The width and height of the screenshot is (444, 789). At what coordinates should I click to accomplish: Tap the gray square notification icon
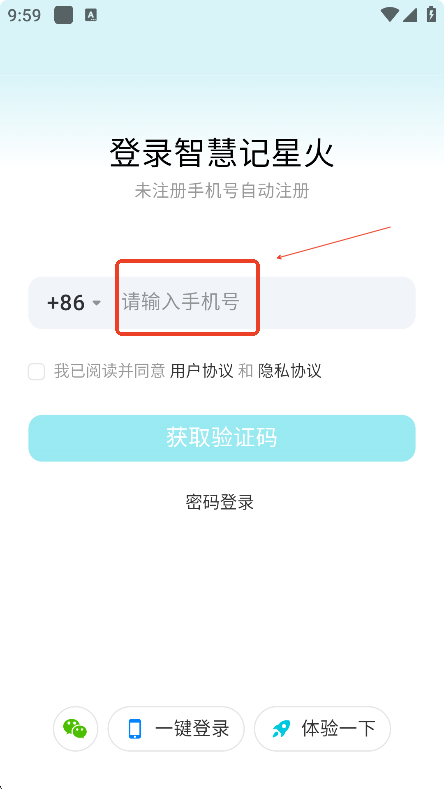[64, 15]
